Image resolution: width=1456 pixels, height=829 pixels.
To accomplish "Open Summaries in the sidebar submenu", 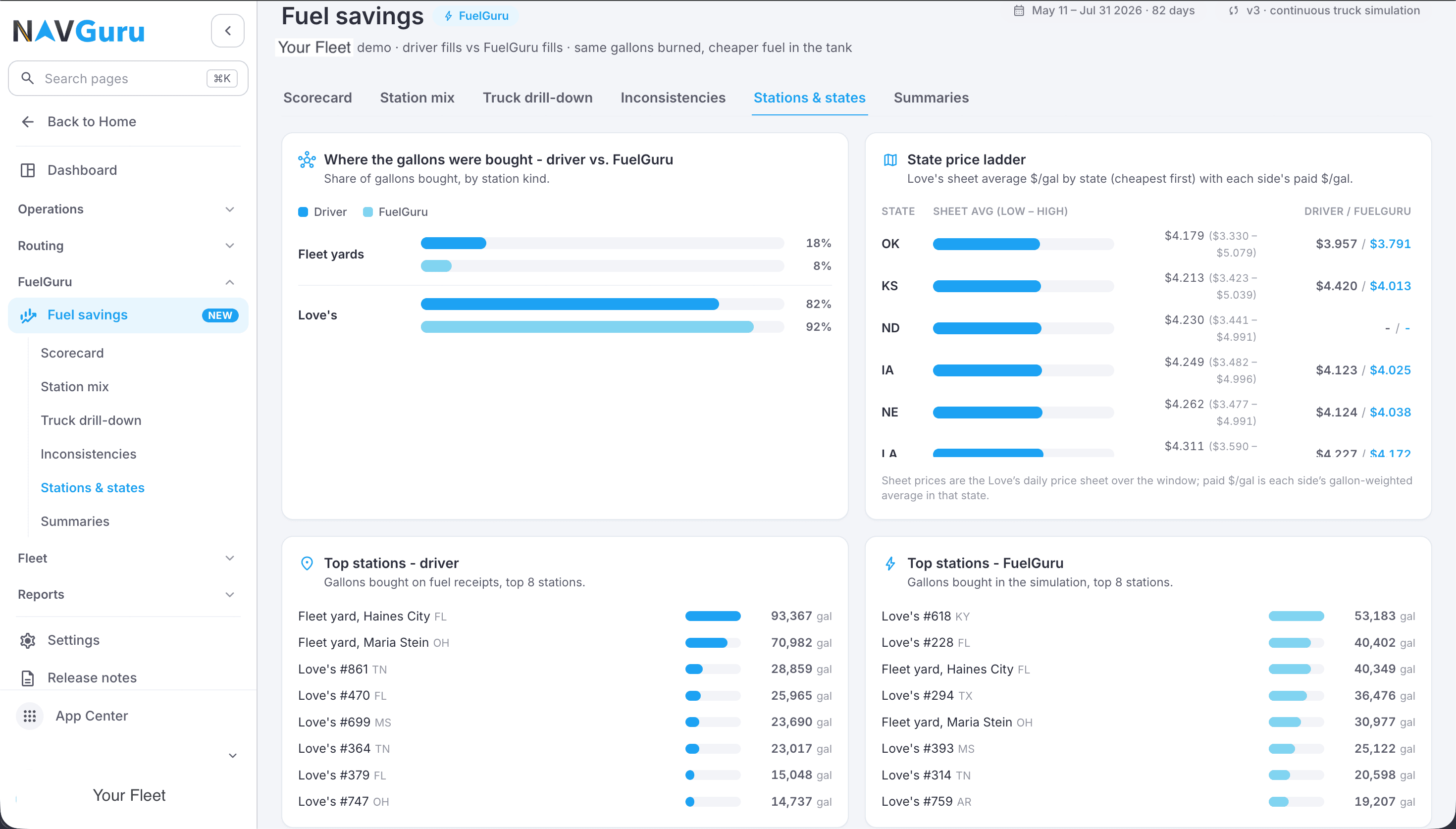I will click(x=75, y=521).
